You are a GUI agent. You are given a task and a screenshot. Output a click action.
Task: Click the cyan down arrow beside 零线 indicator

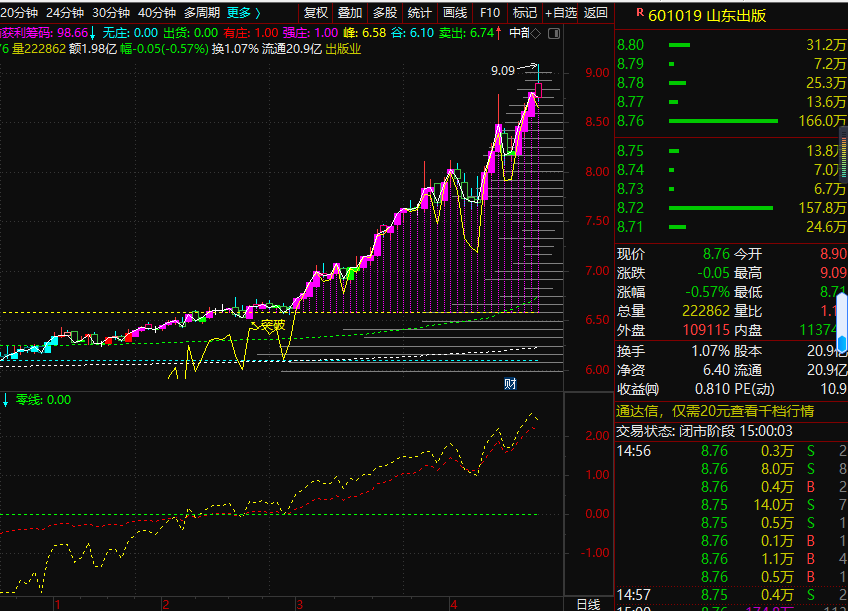[x=5, y=400]
